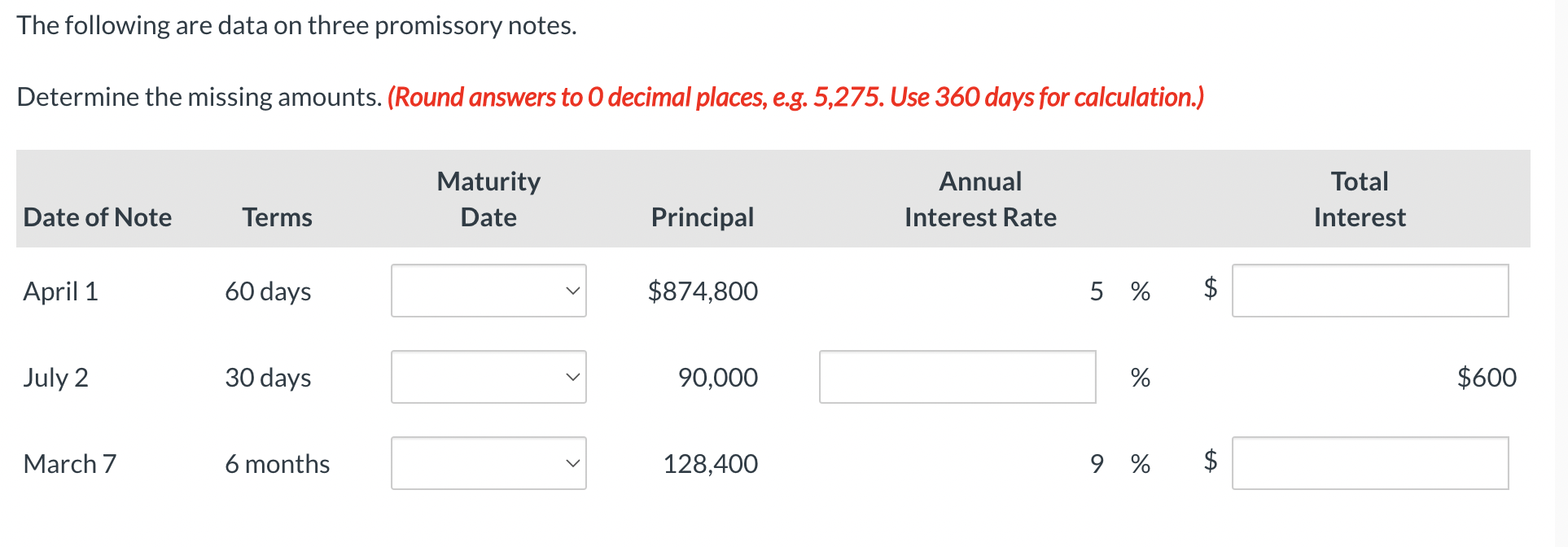Focus the Annual Interest Rate field for July 2 note
This screenshot has width=1568, height=547.
[957, 377]
